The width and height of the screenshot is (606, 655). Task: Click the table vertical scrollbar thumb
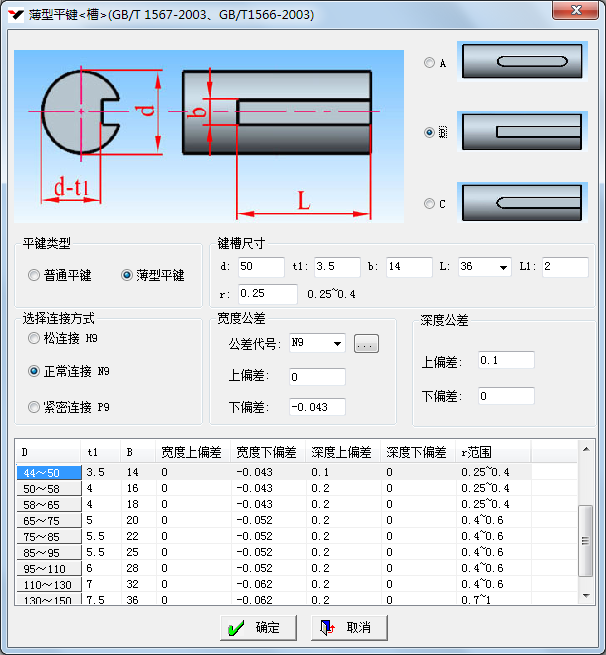pos(586,541)
